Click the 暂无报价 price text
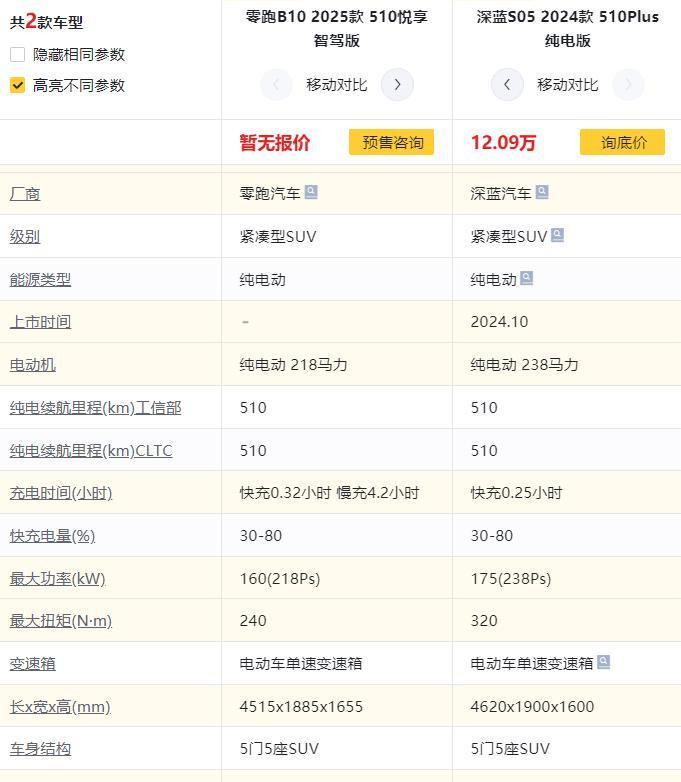The image size is (681, 782). [275, 143]
